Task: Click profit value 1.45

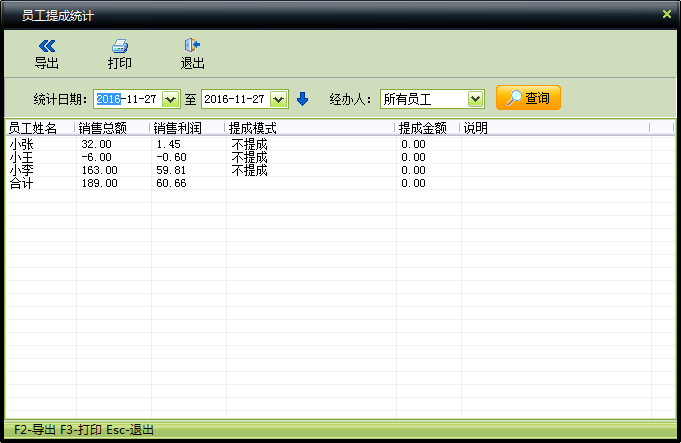Action: [169, 144]
